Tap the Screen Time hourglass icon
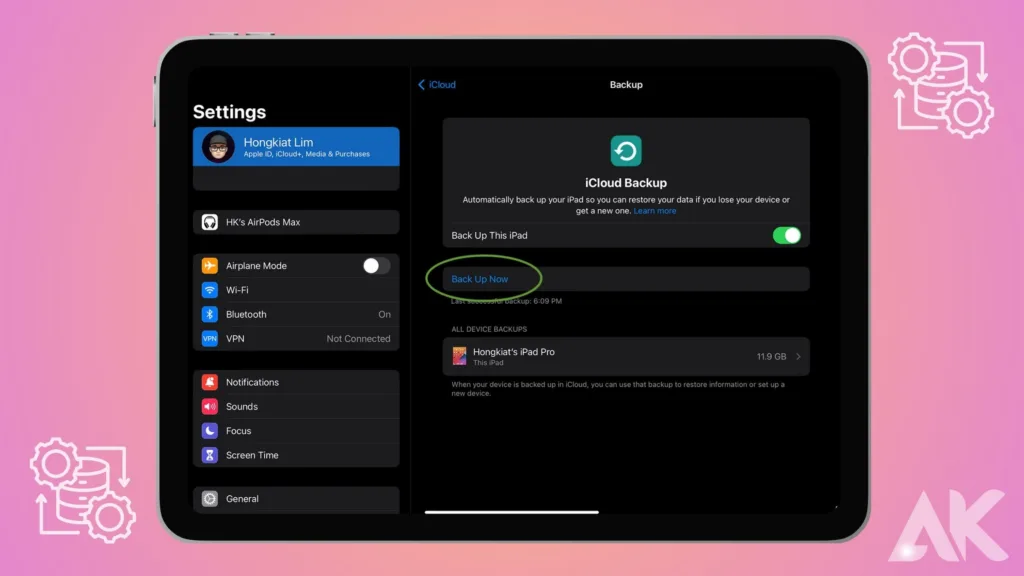This screenshot has height=576, width=1024. pos(210,455)
